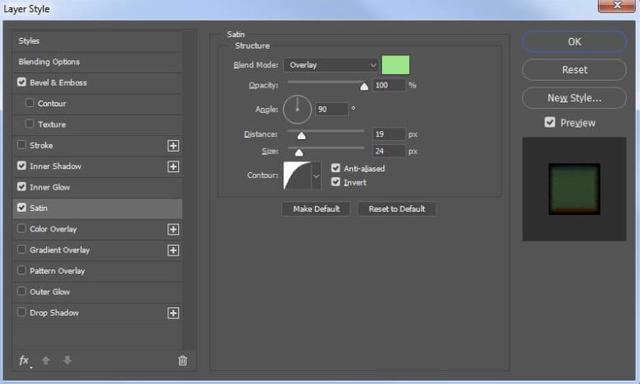Image resolution: width=640 pixels, height=384 pixels.
Task: Uncheck the Satin checkbox
Action: (22, 207)
